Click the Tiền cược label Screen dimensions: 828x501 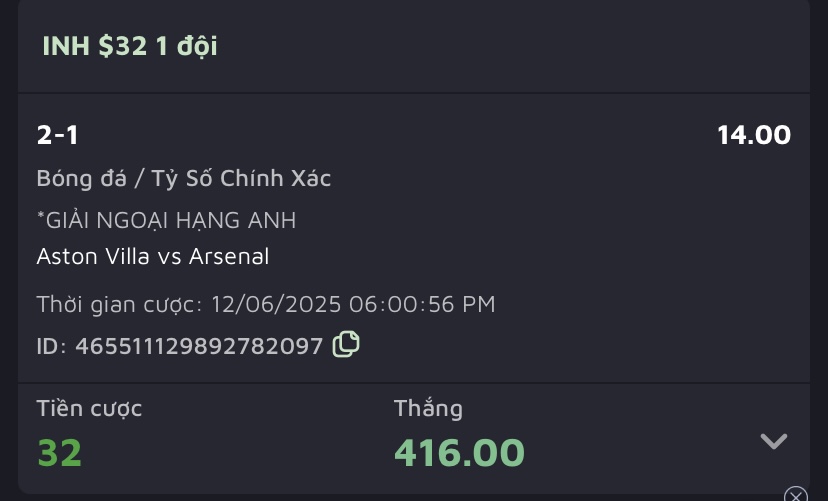[x=89, y=408]
